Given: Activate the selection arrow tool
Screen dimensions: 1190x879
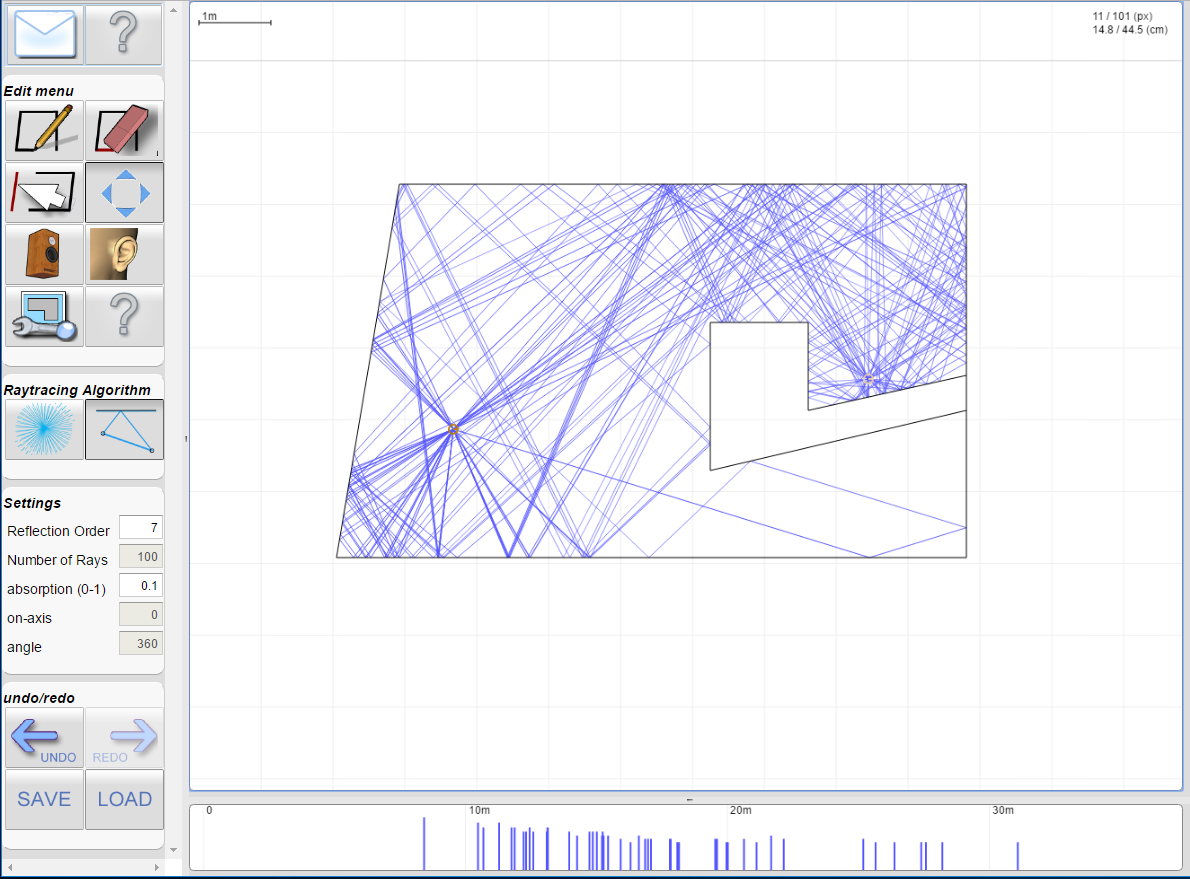Looking at the screenshot, I should point(44,192).
